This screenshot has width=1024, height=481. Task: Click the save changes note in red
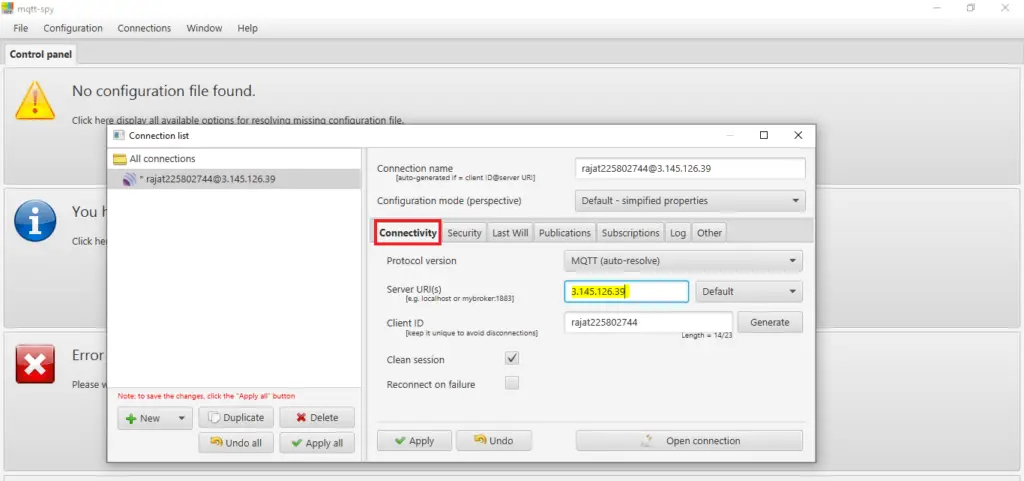pyautogui.click(x=206, y=396)
